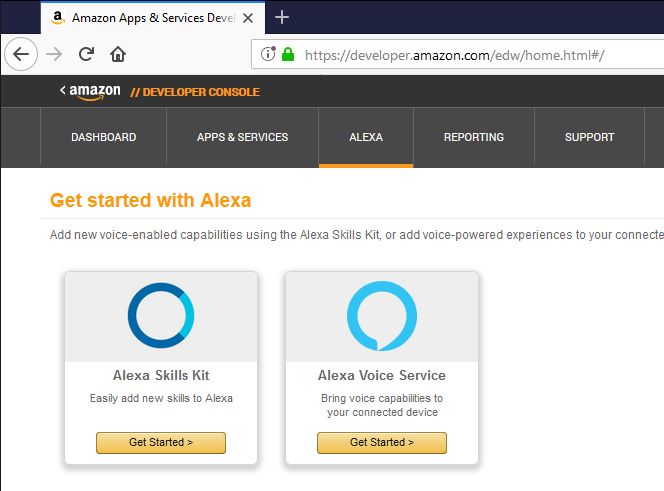The image size is (664, 491).
Task: Click the Alexa Voice Service bubble logo
Action: pos(381,315)
